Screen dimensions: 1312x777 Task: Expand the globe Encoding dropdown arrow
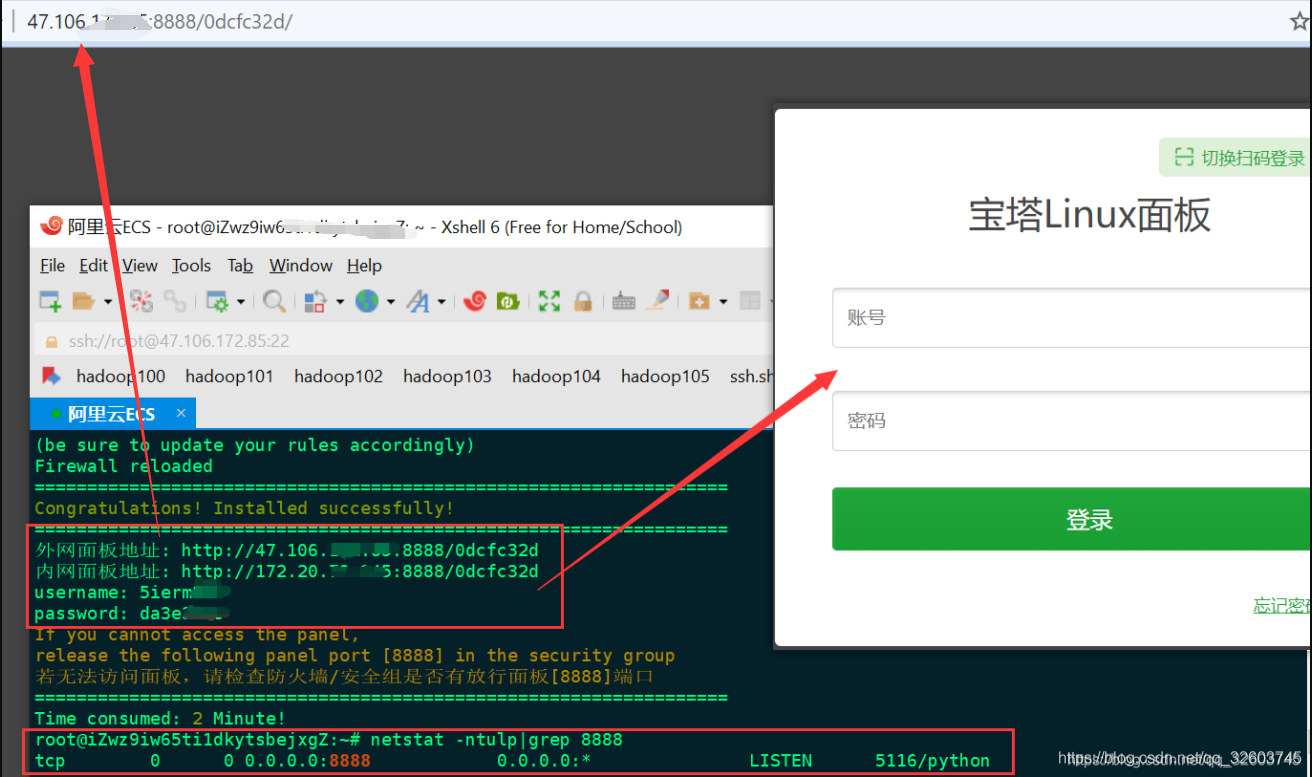point(392,301)
